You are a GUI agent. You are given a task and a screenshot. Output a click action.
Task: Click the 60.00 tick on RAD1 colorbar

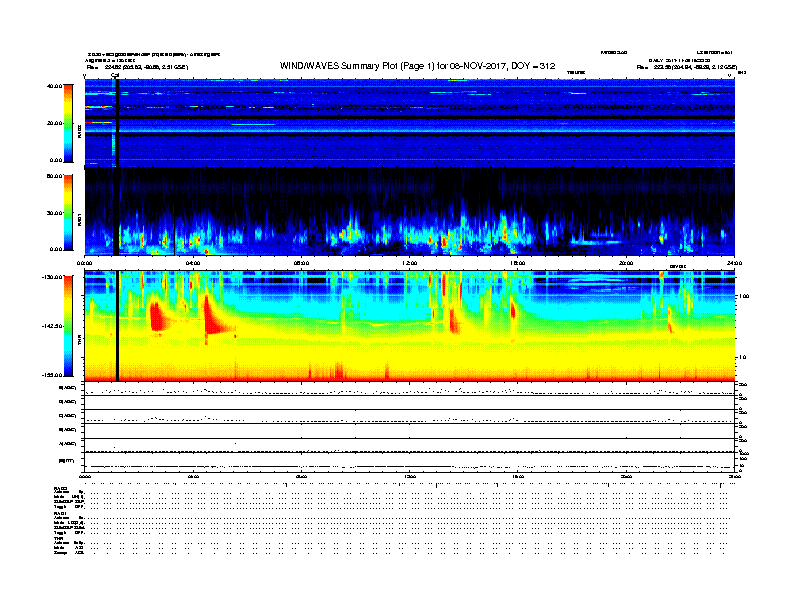tap(54, 176)
